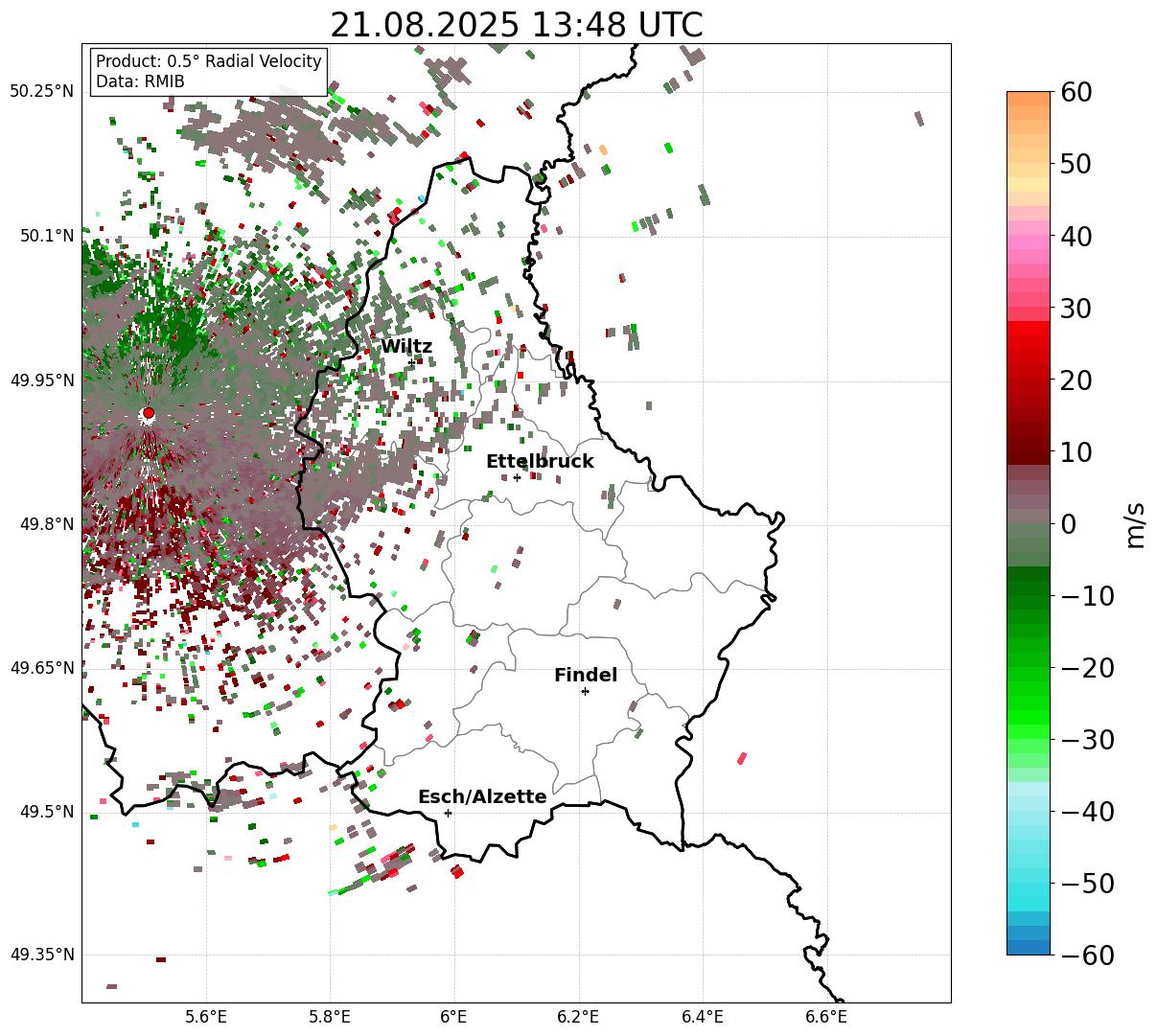Click the colorbar tick label 50
The image size is (1157, 1036).
coord(1074,164)
